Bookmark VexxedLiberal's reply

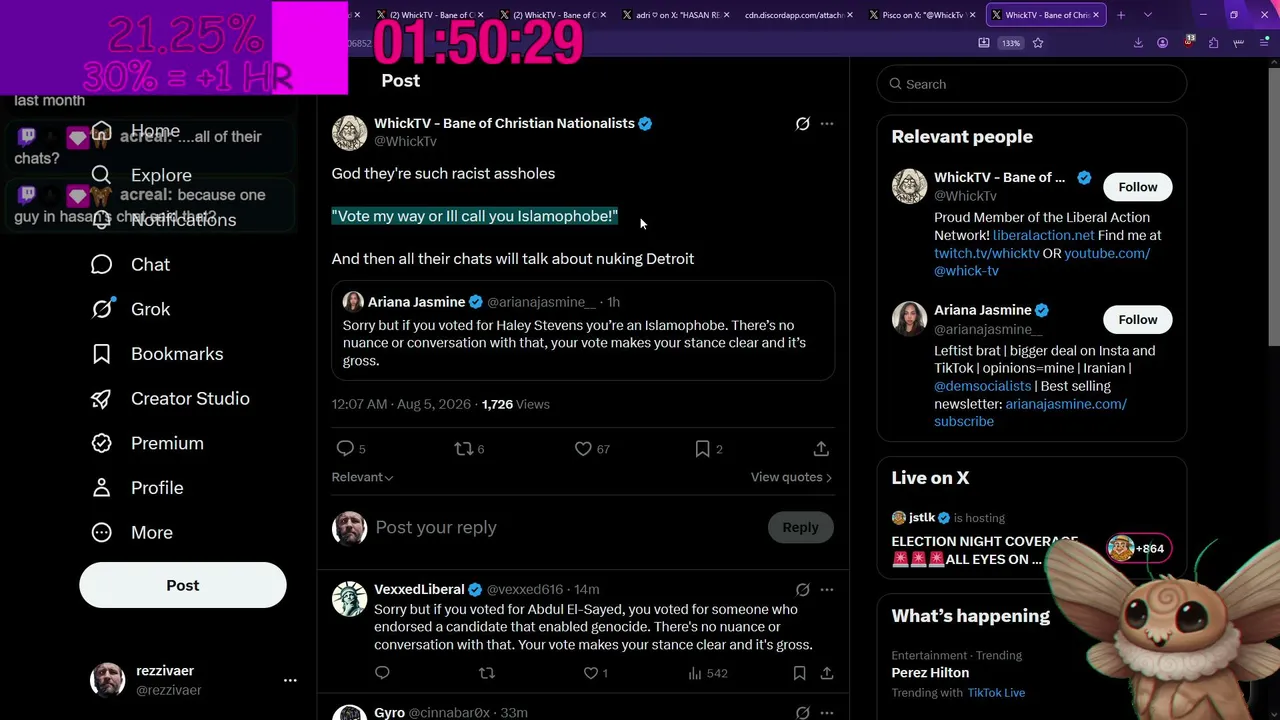click(799, 673)
